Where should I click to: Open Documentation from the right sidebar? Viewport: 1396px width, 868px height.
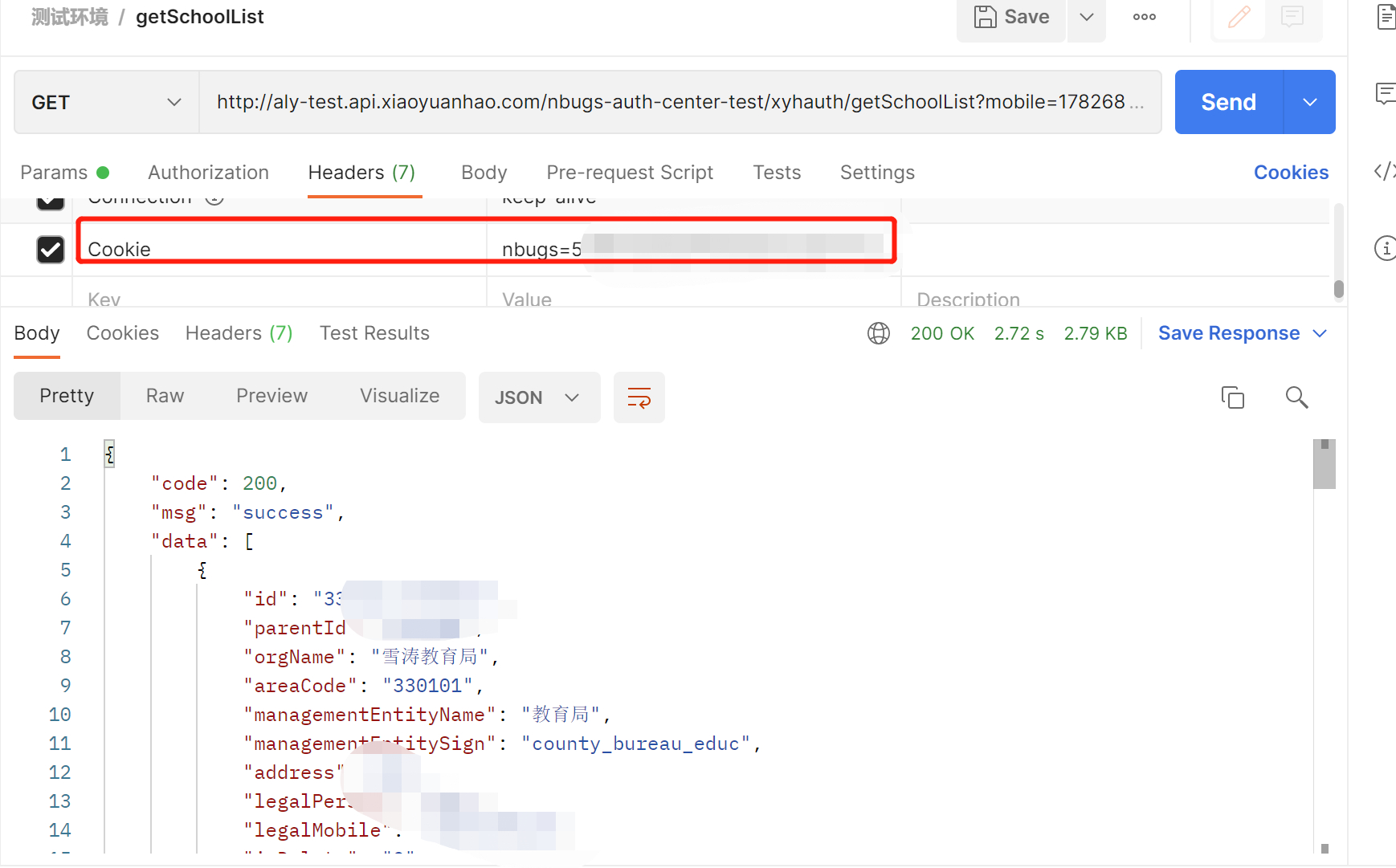(1386, 16)
